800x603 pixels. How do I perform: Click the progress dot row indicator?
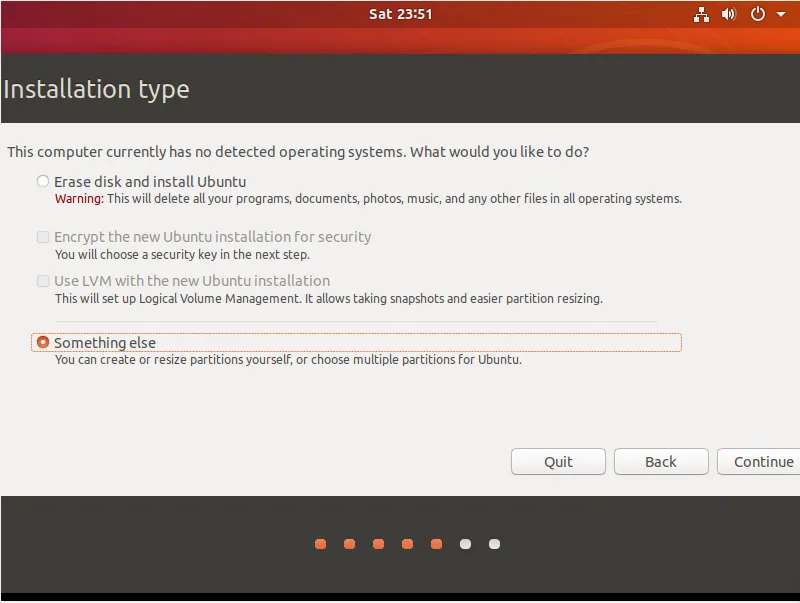point(407,544)
